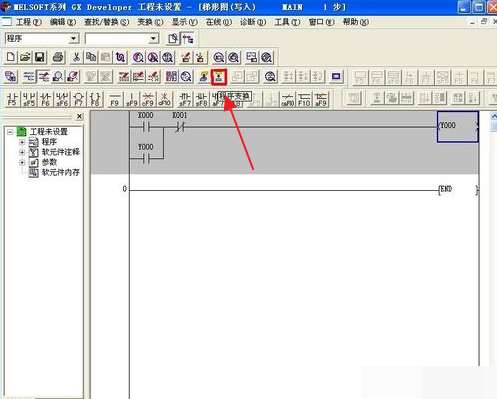The image size is (497, 399).
Task: Click the Print icon
Action: click(x=58, y=57)
